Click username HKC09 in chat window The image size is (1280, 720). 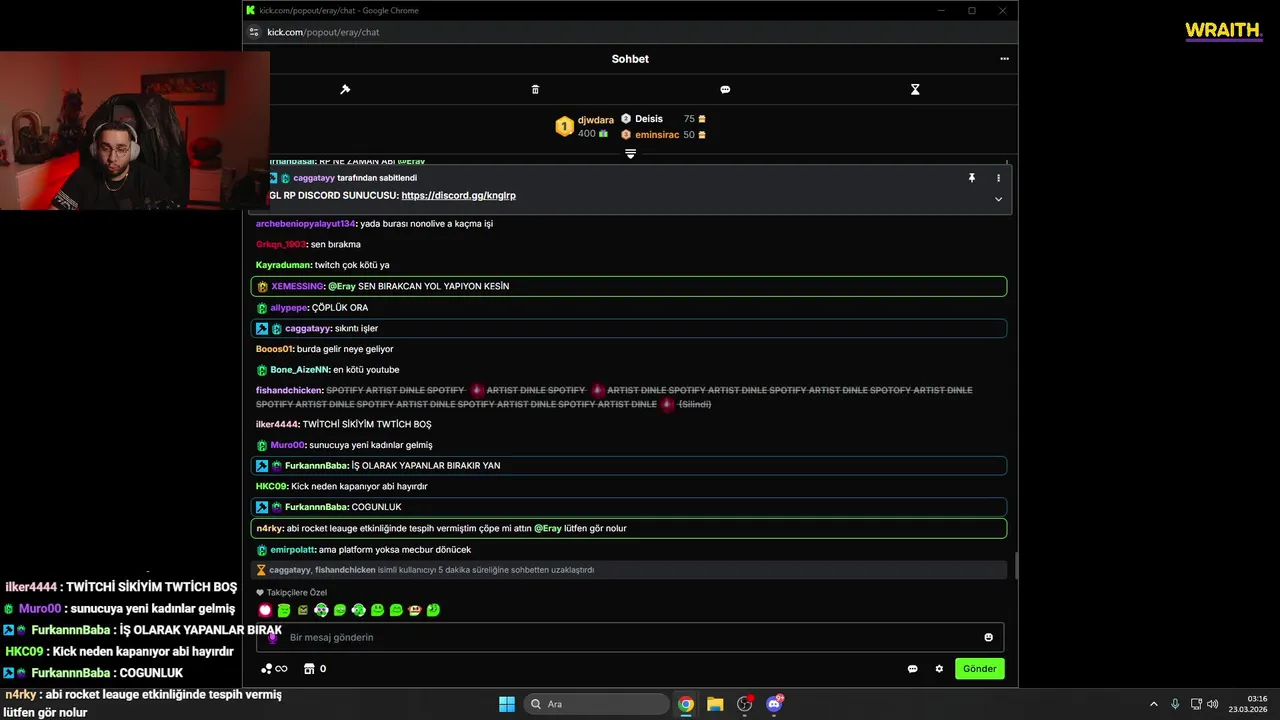[271, 487]
